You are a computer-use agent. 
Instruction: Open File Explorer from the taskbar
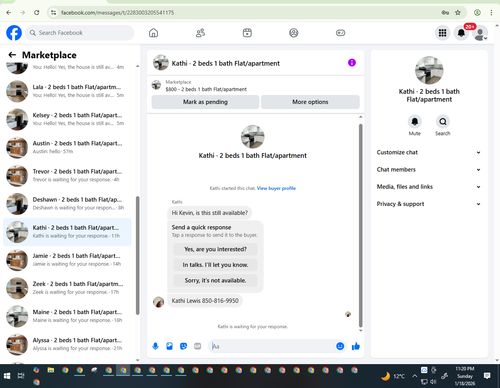[x=51, y=370]
